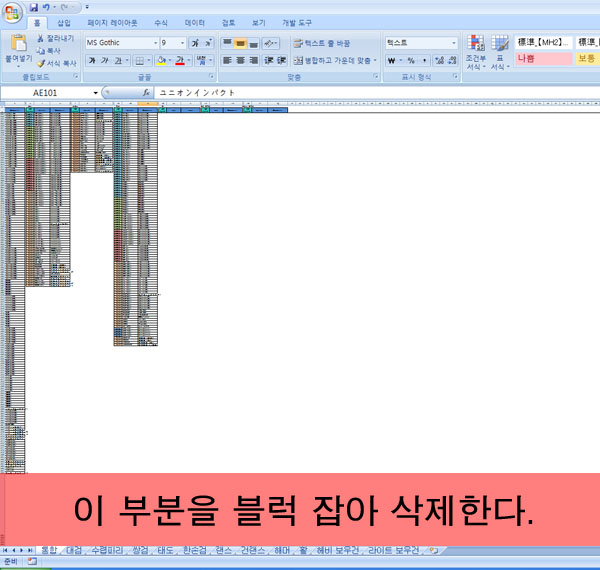Select the 보통 (Neutral) cell style
Image resolution: width=600 pixels, height=570 pixels.
[x=587, y=59]
